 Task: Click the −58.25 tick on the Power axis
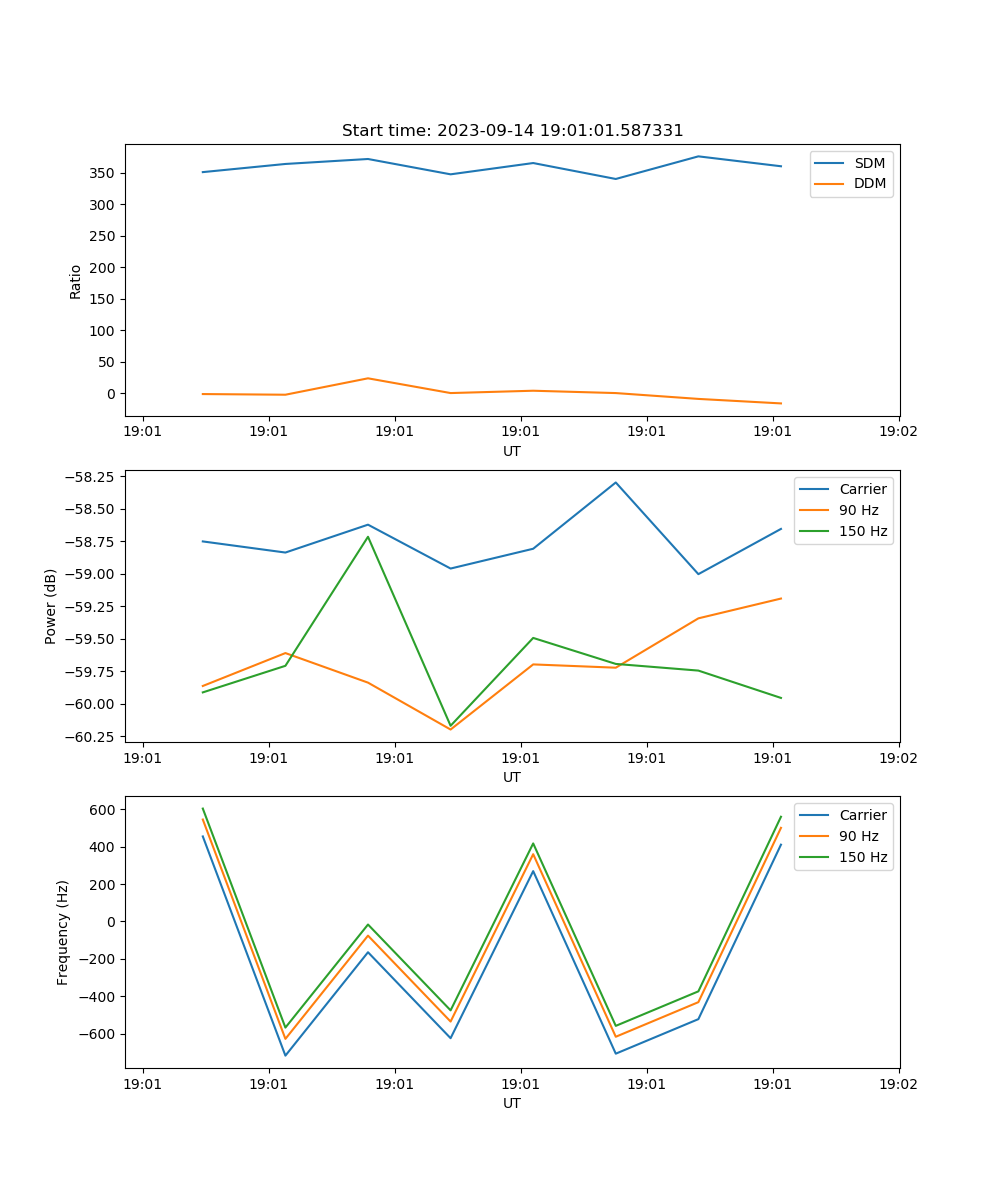[x=88, y=477]
